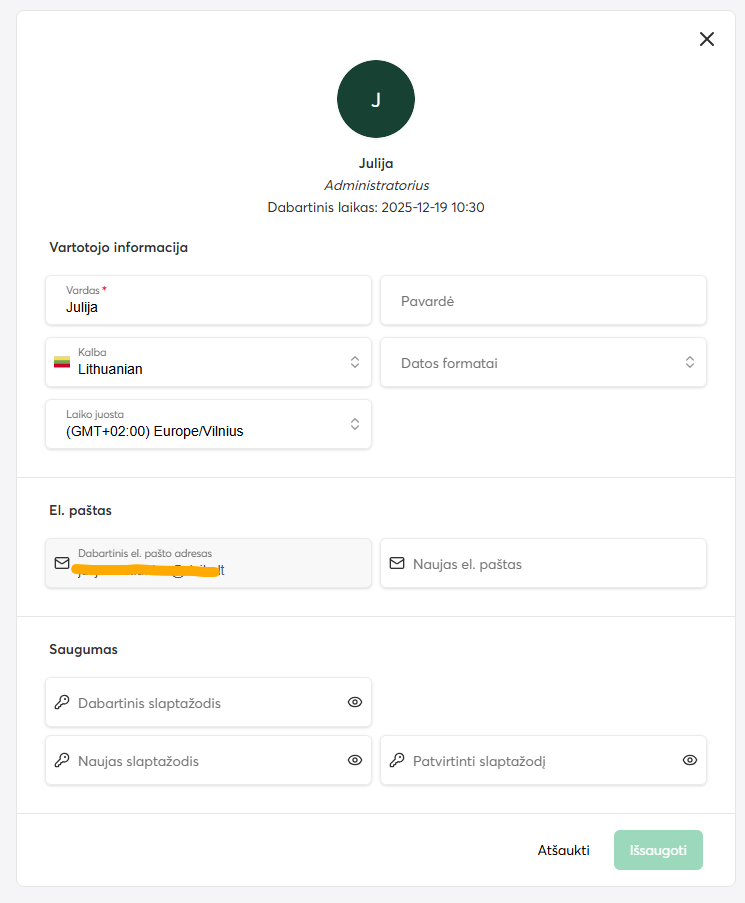Show the Dabartinis slaptažodis password text
The image size is (745, 903).
(x=355, y=702)
